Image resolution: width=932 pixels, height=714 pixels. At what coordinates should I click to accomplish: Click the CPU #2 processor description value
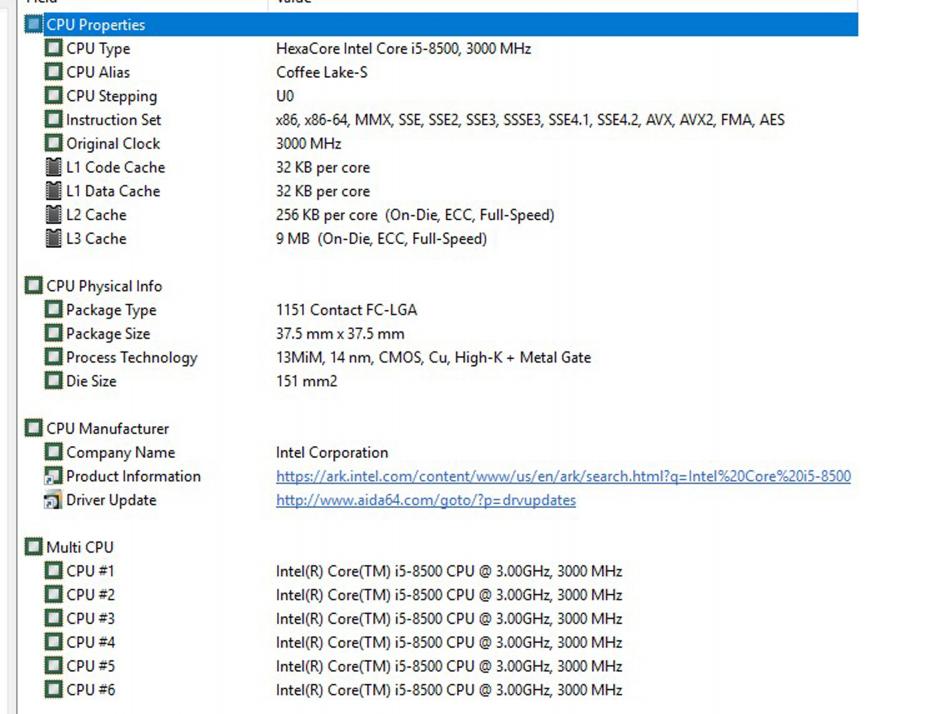[449, 595]
